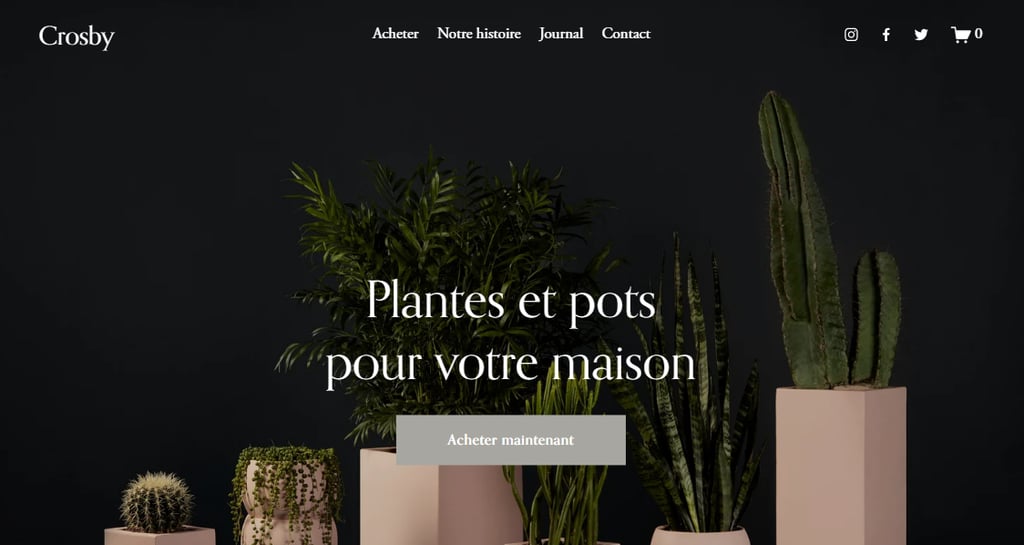The height and width of the screenshot is (545, 1024).
Task: Open the Facebook page icon
Action: click(x=886, y=35)
